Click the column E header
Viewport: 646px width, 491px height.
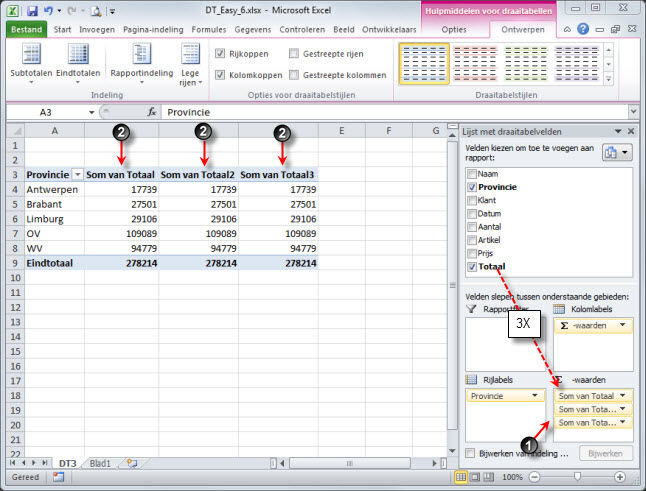[x=342, y=131]
